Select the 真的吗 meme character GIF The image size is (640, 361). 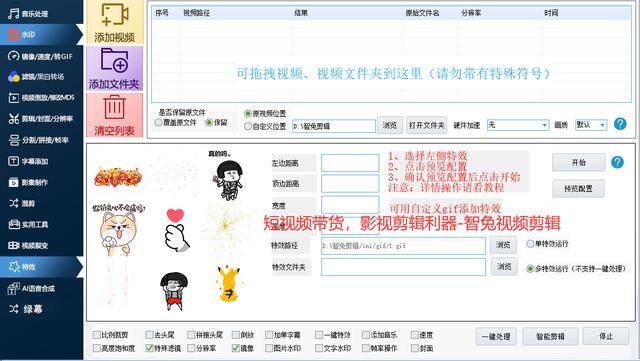(228, 176)
